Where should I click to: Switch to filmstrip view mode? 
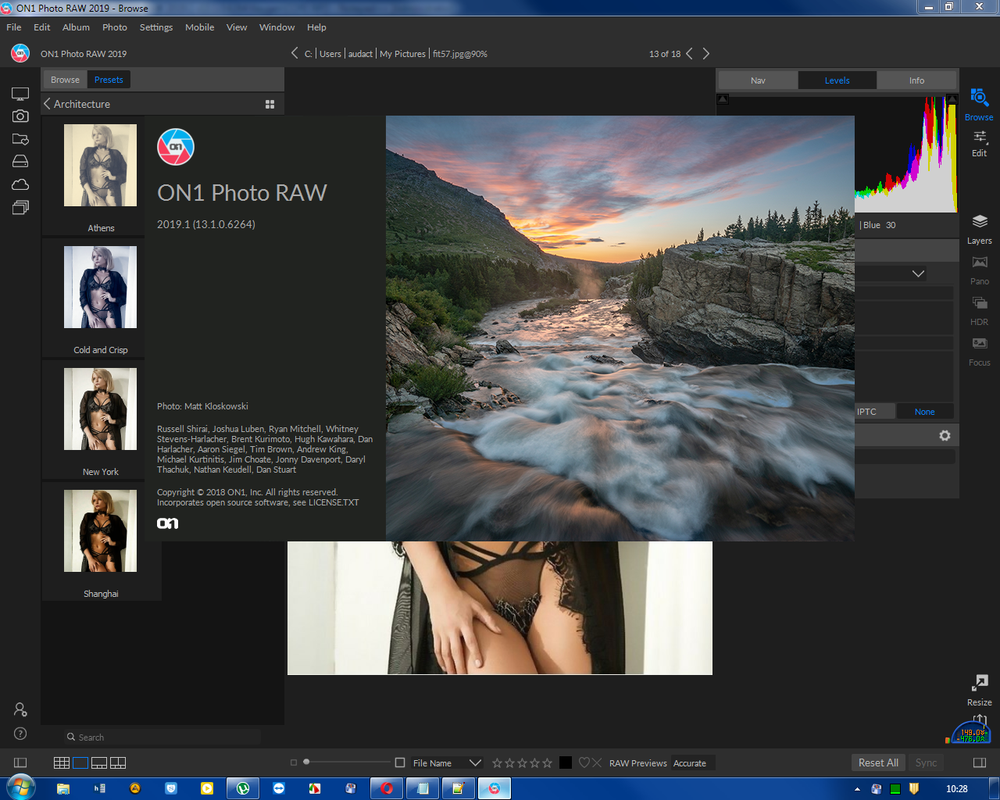point(99,763)
